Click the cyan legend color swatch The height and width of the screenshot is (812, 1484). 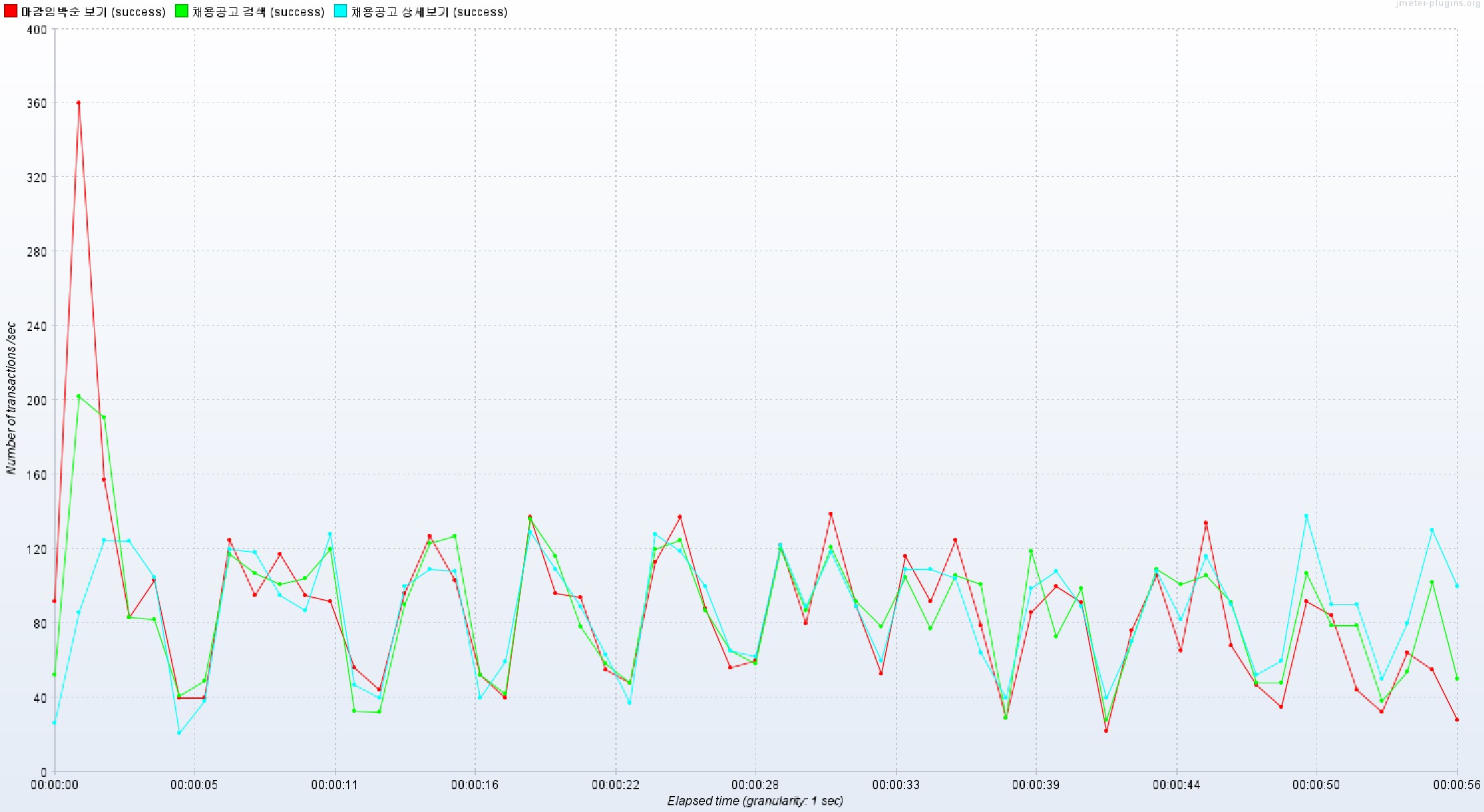tap(341, 11)
